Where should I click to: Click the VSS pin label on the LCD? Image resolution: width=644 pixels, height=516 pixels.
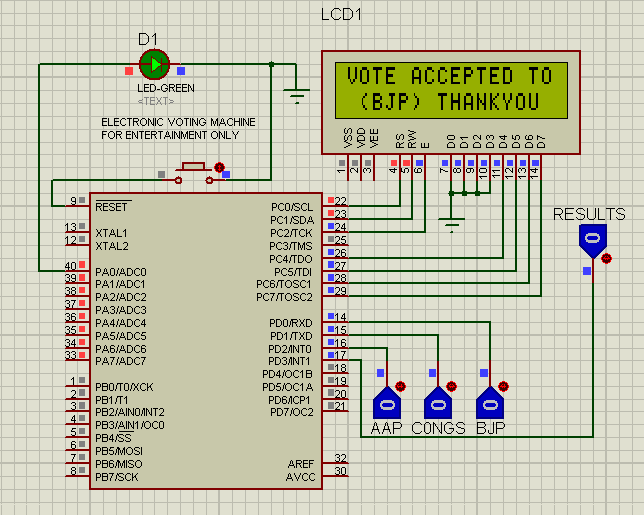point(348,138)
